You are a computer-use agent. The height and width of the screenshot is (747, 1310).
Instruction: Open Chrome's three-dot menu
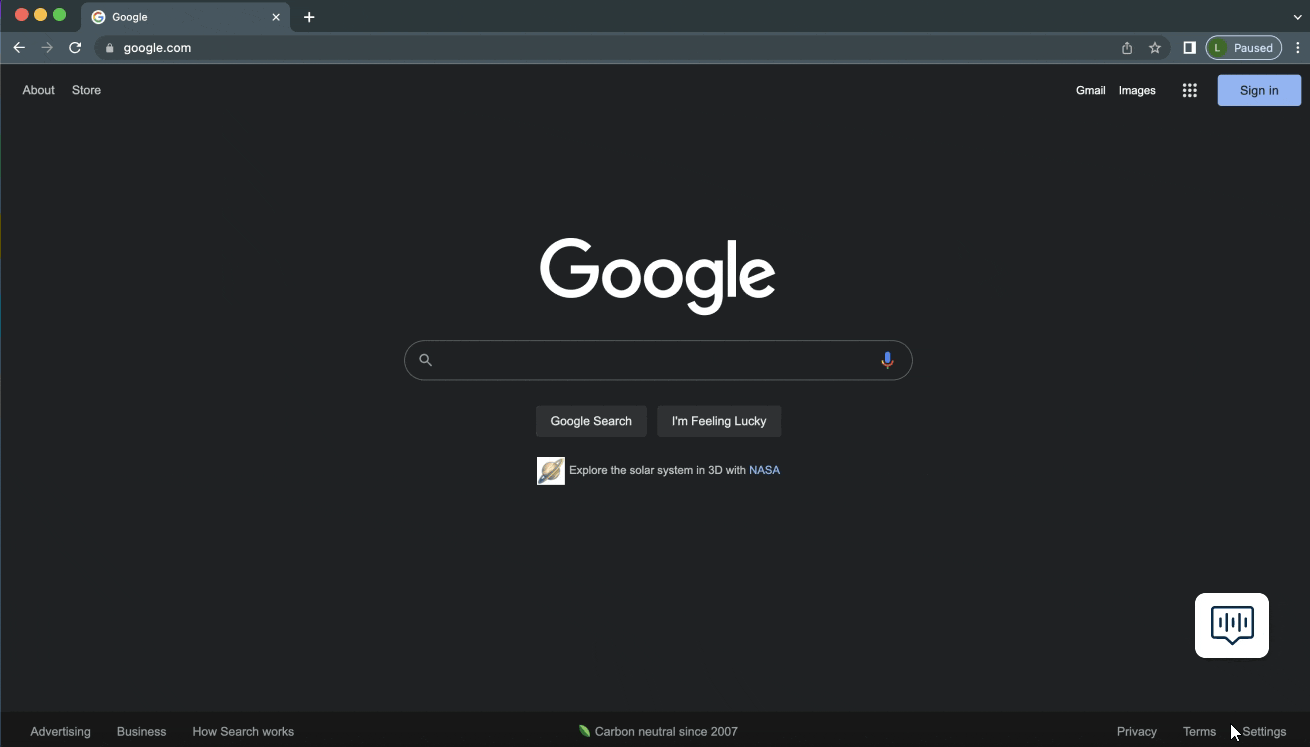coord(1298,48)
